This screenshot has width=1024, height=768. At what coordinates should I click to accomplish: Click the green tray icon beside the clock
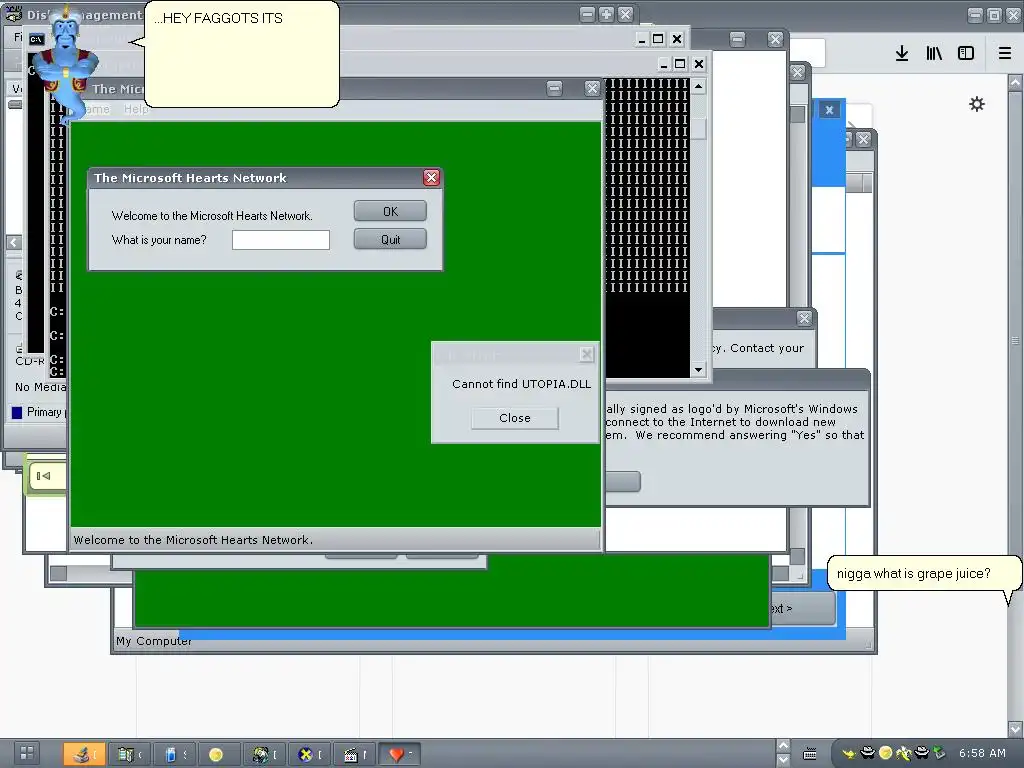[x=939, y=753]
